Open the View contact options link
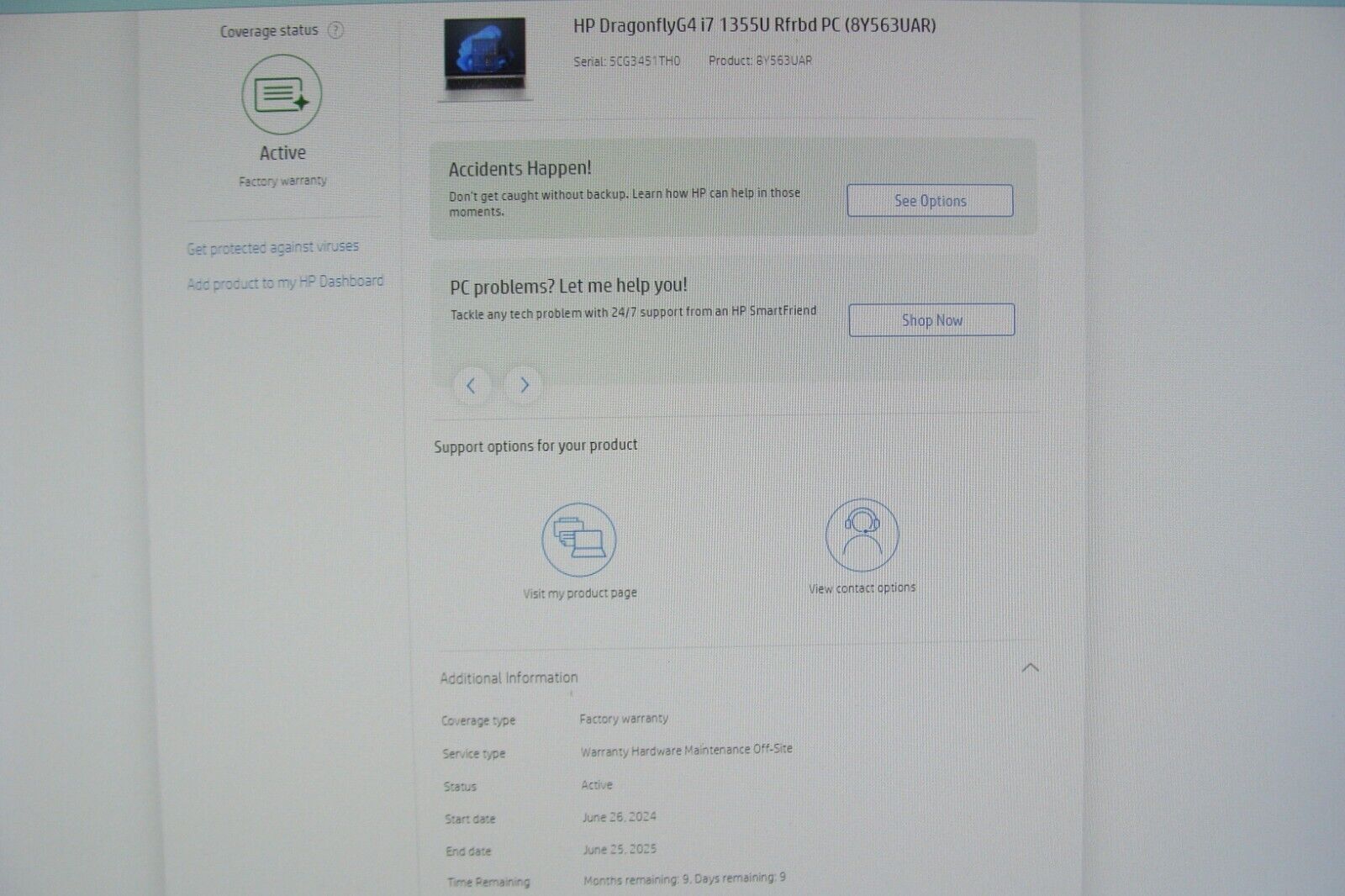Viewport: 1345px width, 896px height. click(x=862, y=588)
